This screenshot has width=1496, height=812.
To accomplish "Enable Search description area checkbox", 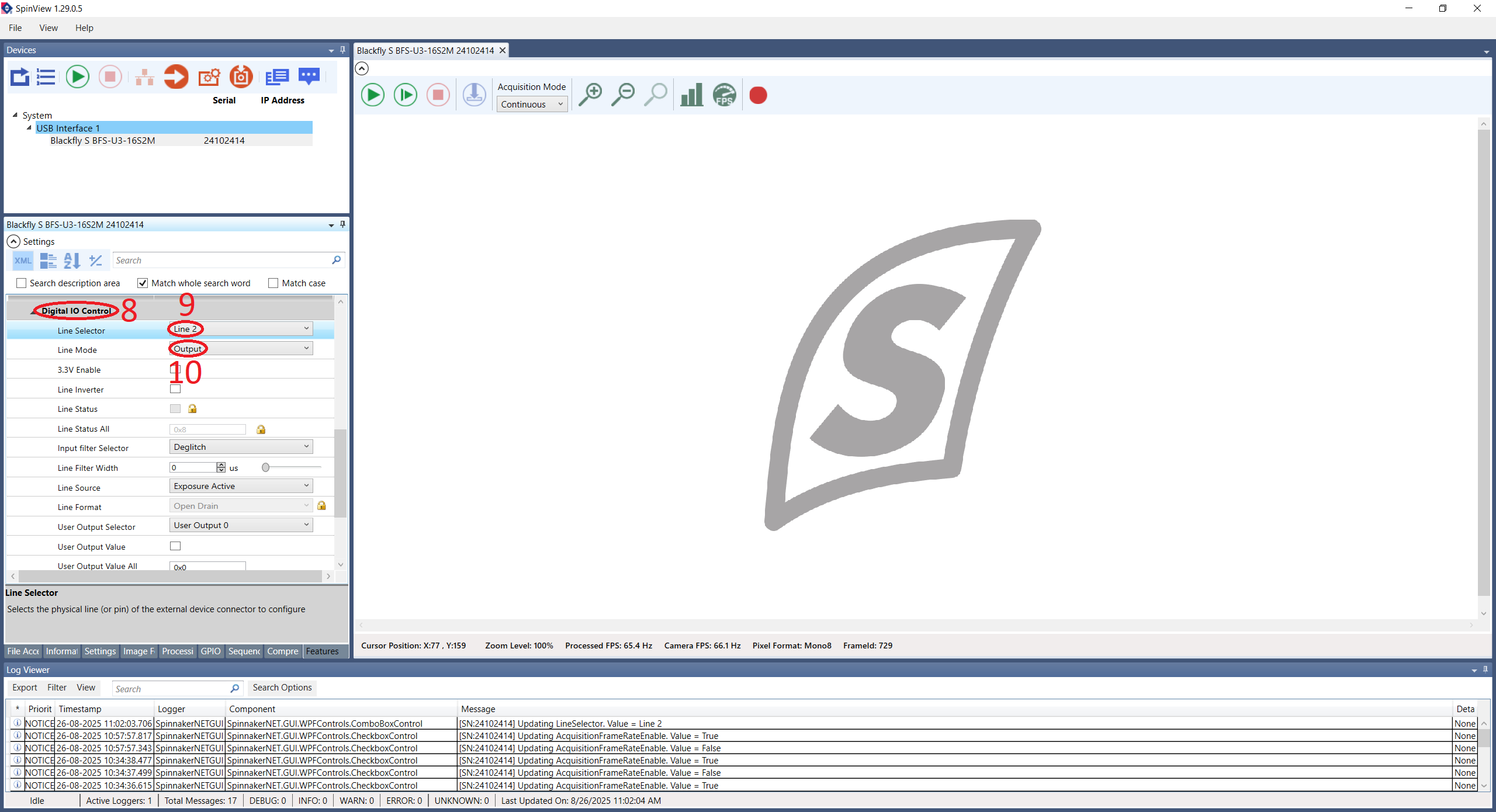I will (x=22, y=283).
